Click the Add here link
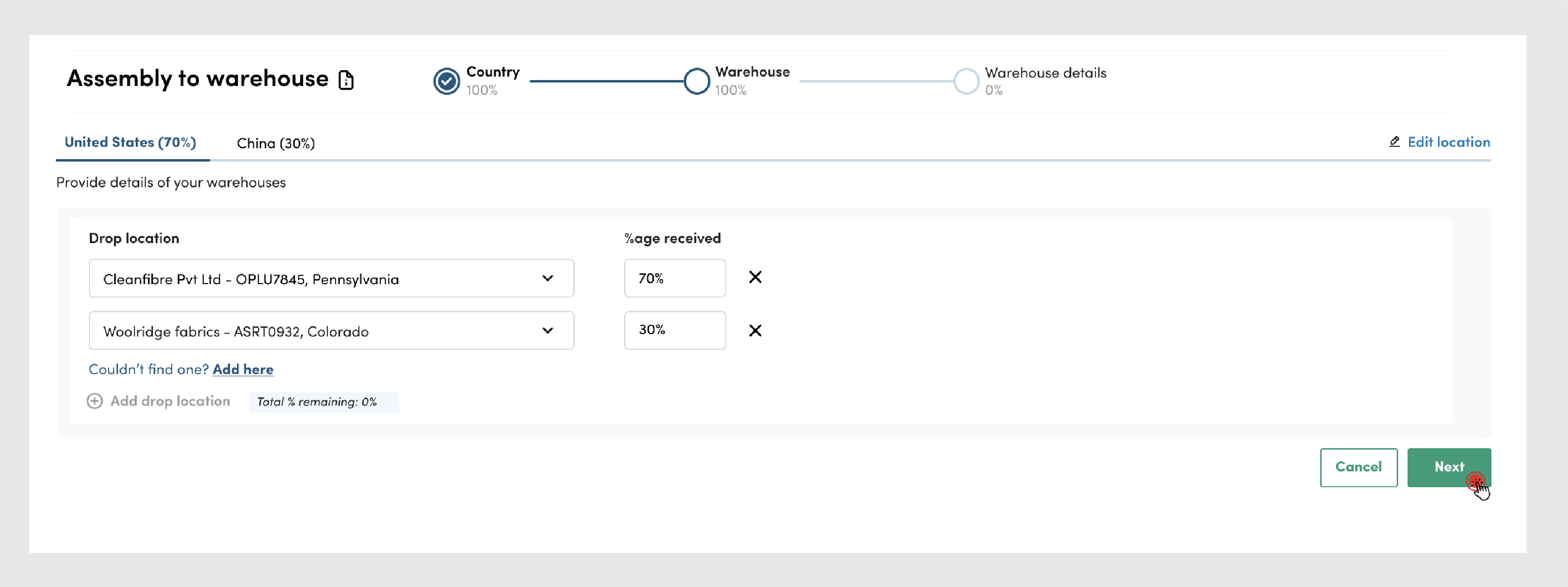 242,369
